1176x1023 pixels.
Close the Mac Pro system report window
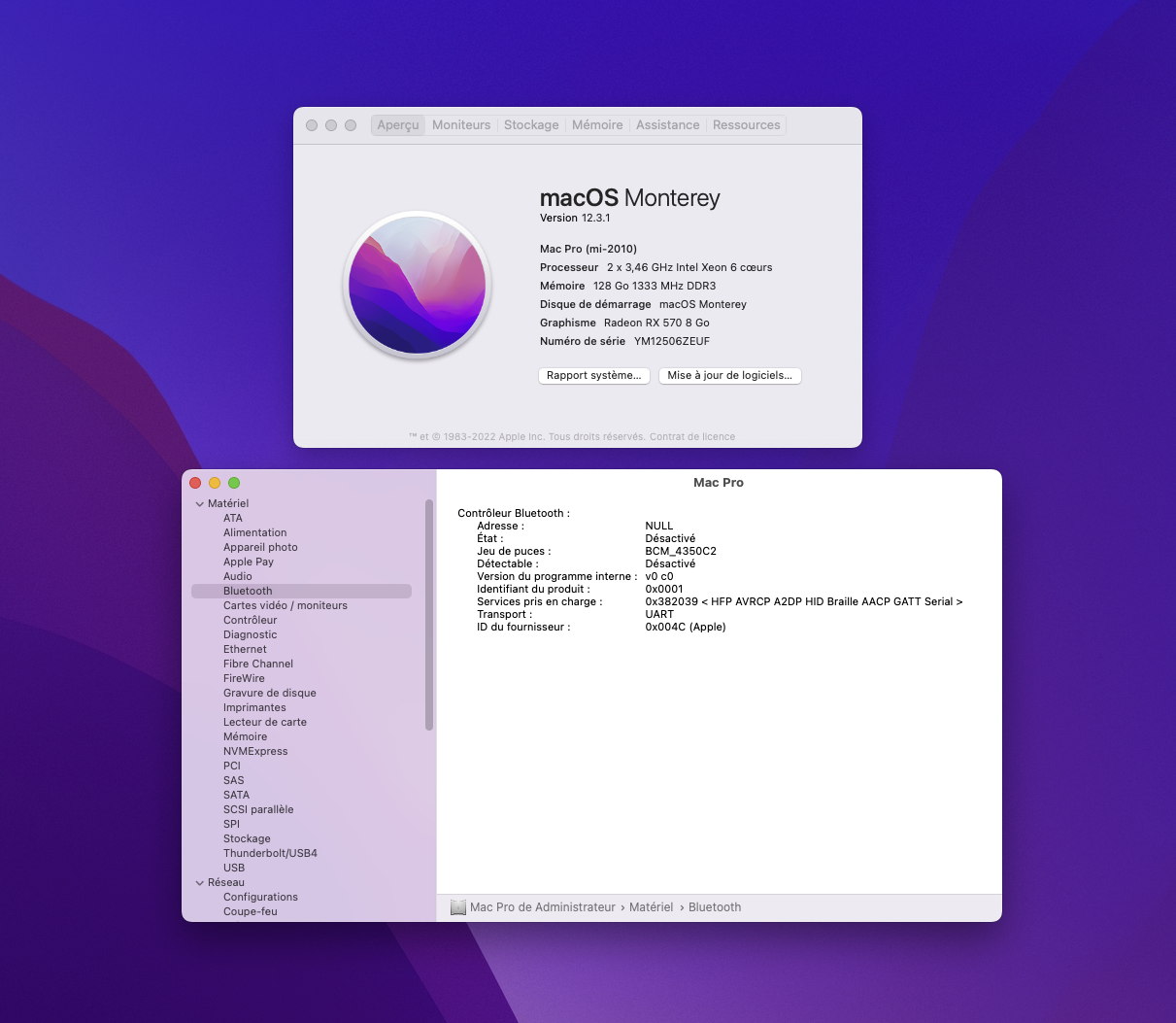pos(195,483)
